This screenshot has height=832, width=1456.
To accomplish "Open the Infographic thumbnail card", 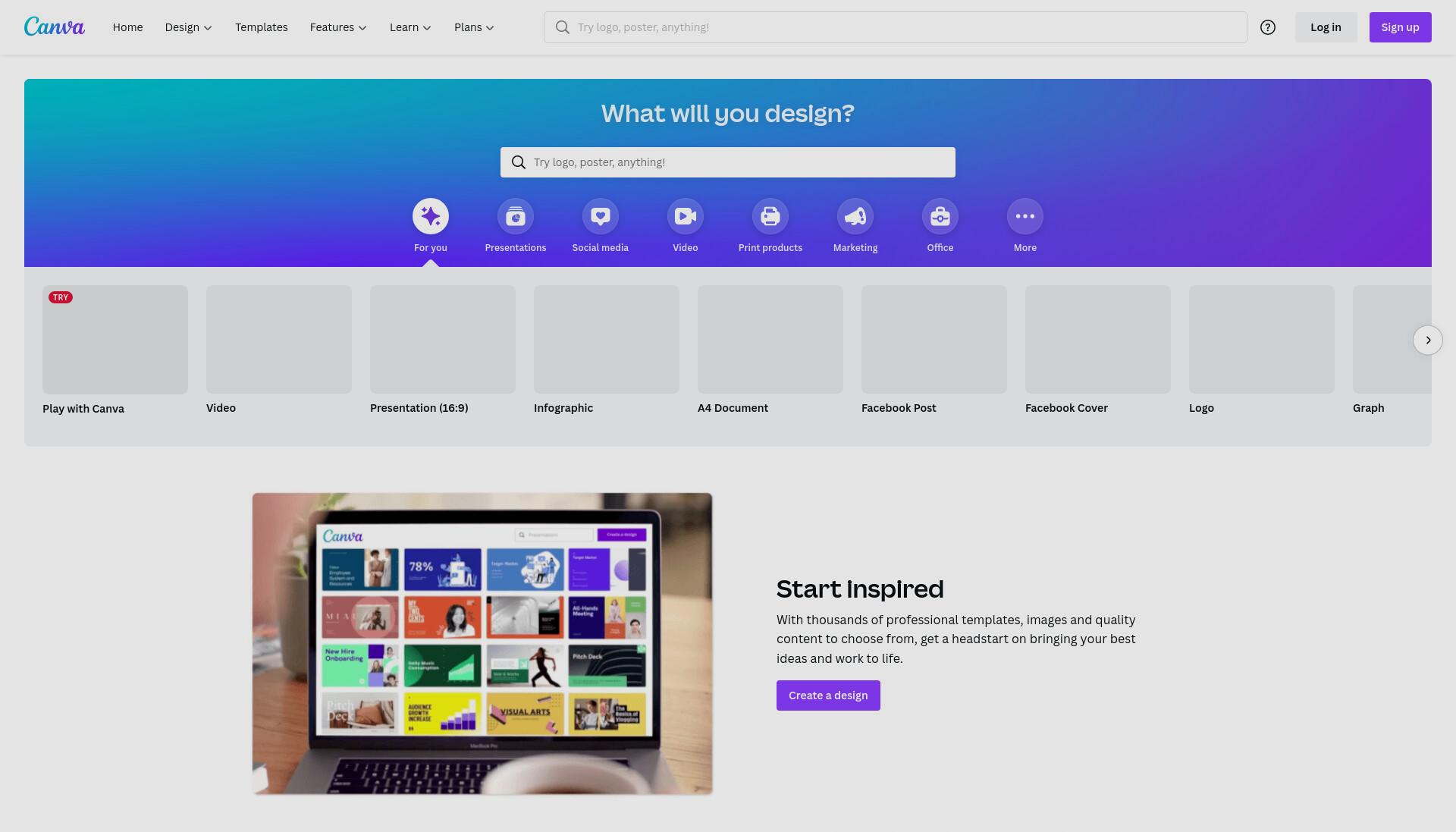I will coord(607,339).
